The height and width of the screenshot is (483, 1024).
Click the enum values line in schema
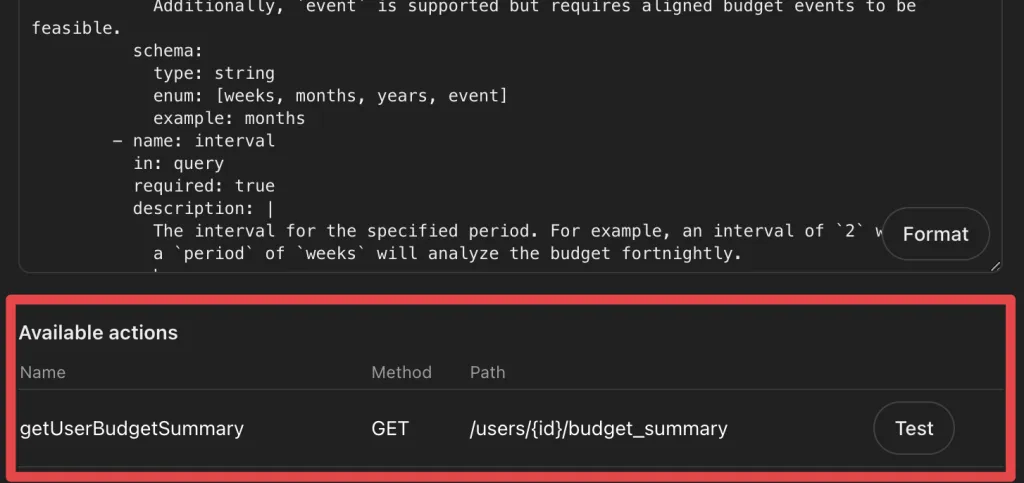(x=330, y=96)
